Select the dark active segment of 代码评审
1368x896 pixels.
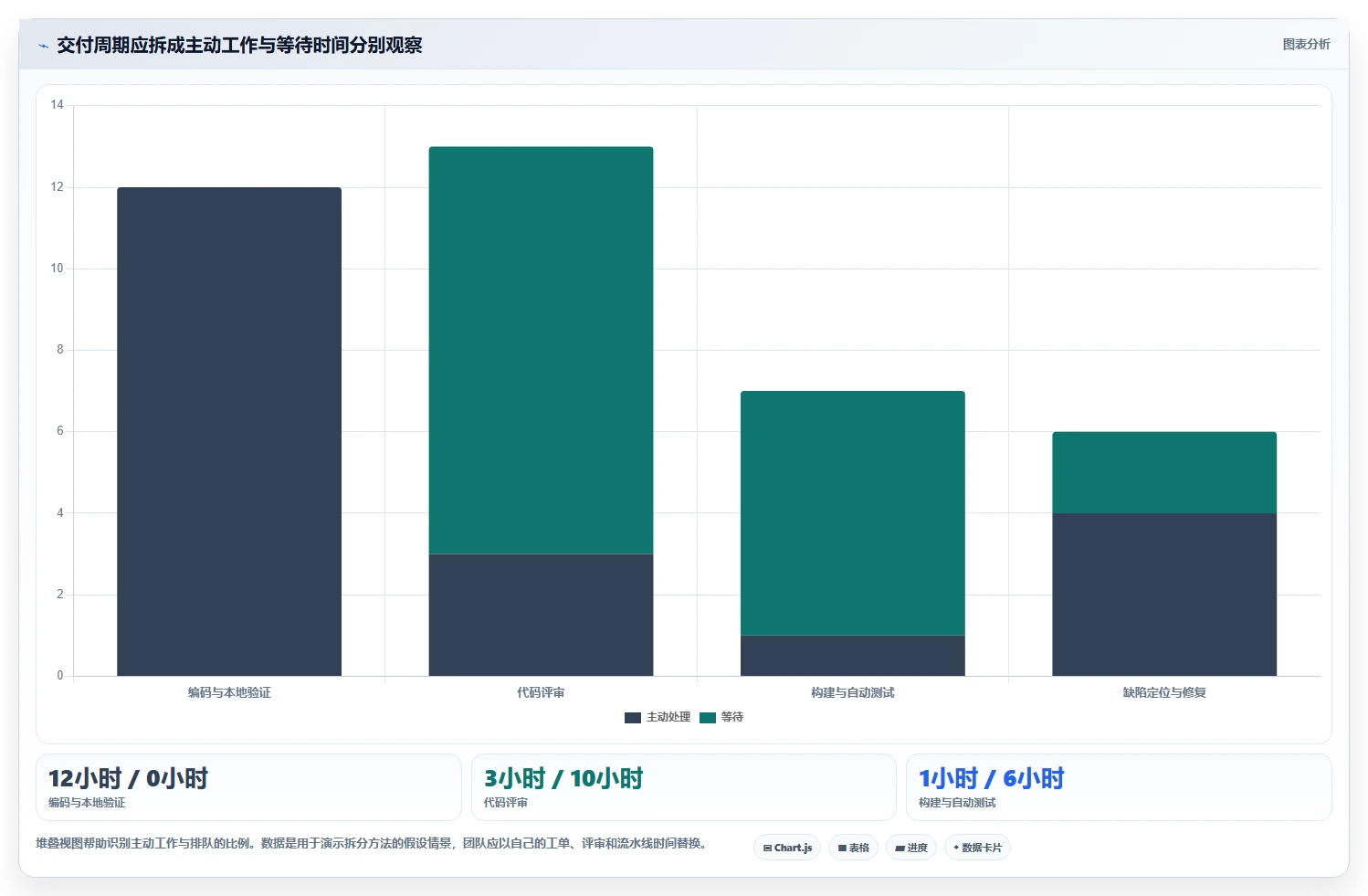(541, 615)
